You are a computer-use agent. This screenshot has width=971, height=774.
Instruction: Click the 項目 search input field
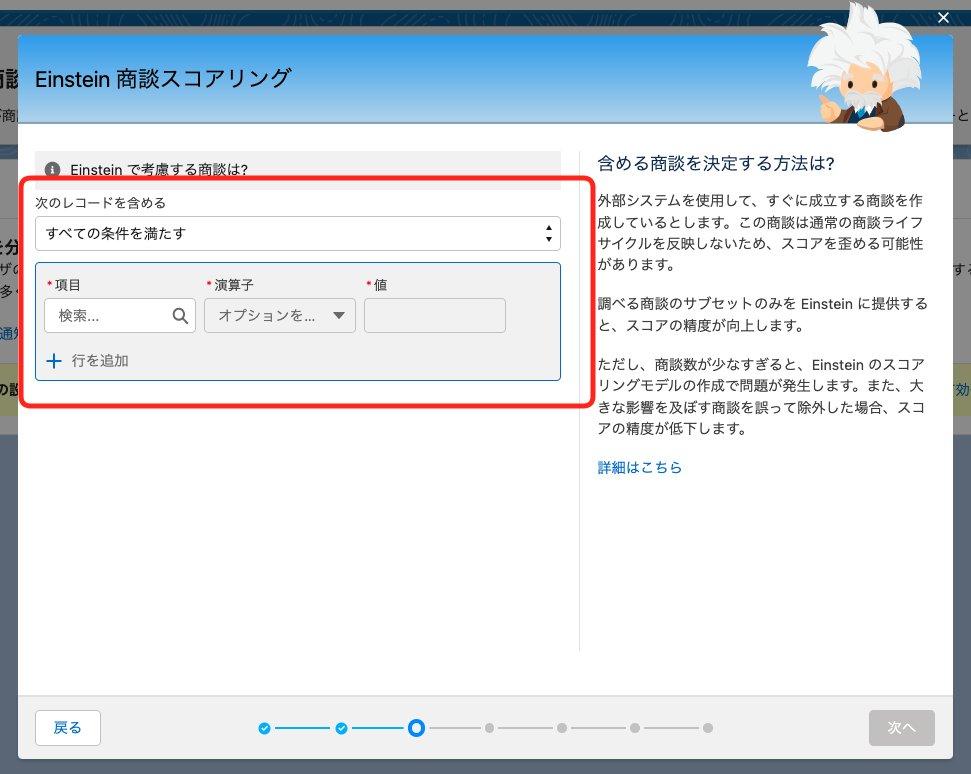click(x=120, y=316)
